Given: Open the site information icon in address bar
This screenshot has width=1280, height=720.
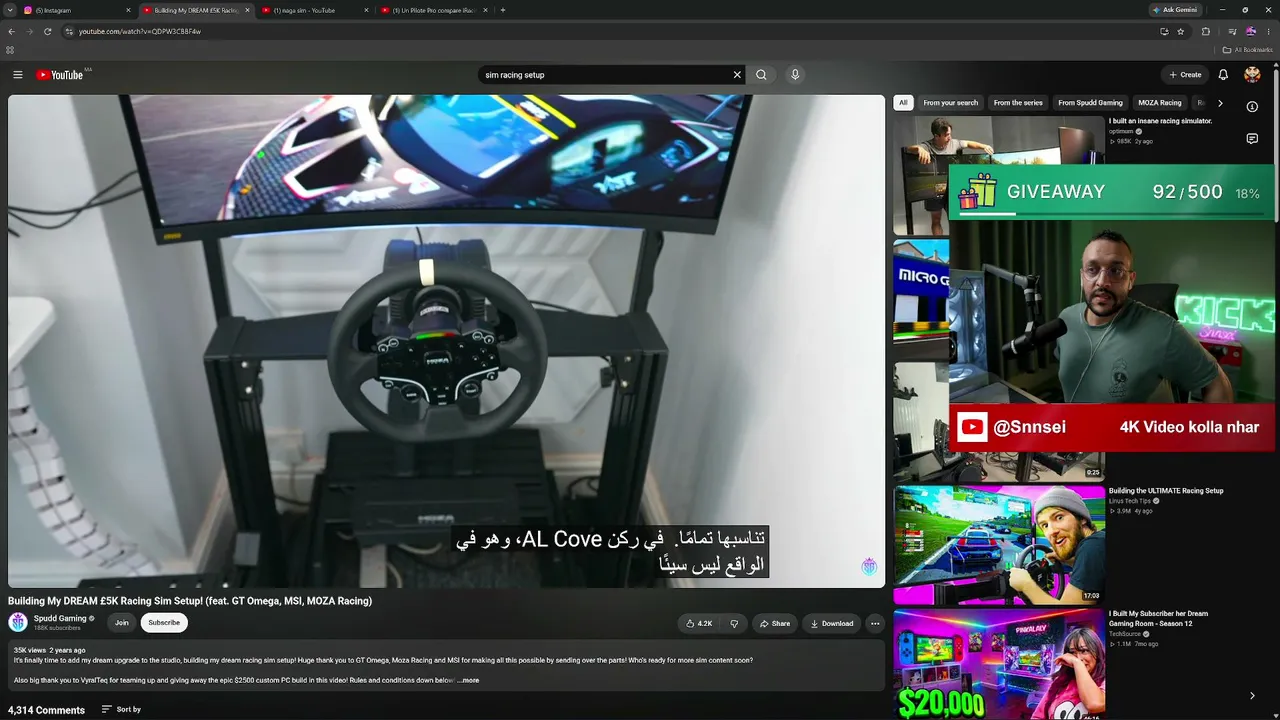Looking at the screenshot, I should click(x=69, y=31).
